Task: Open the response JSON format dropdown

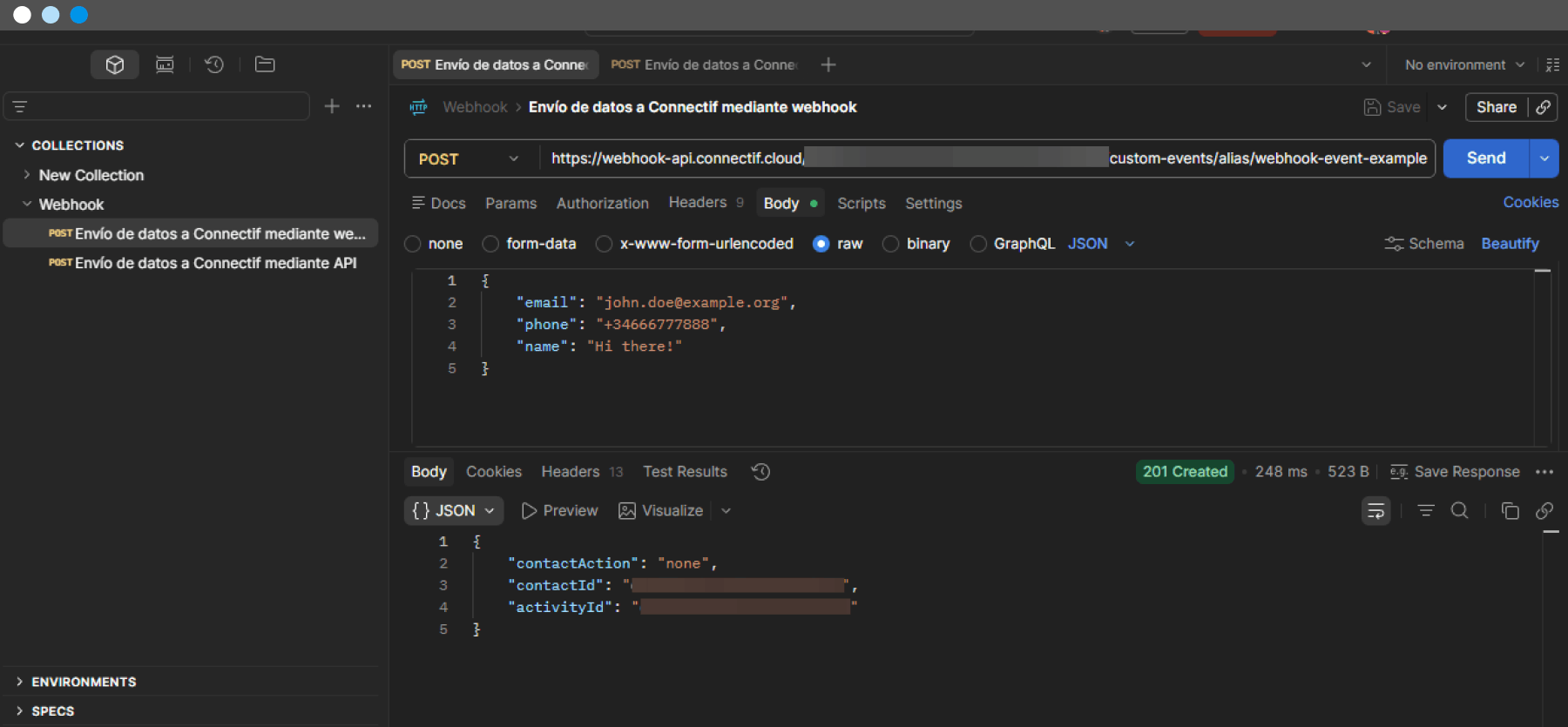Action: pos(454,511)
